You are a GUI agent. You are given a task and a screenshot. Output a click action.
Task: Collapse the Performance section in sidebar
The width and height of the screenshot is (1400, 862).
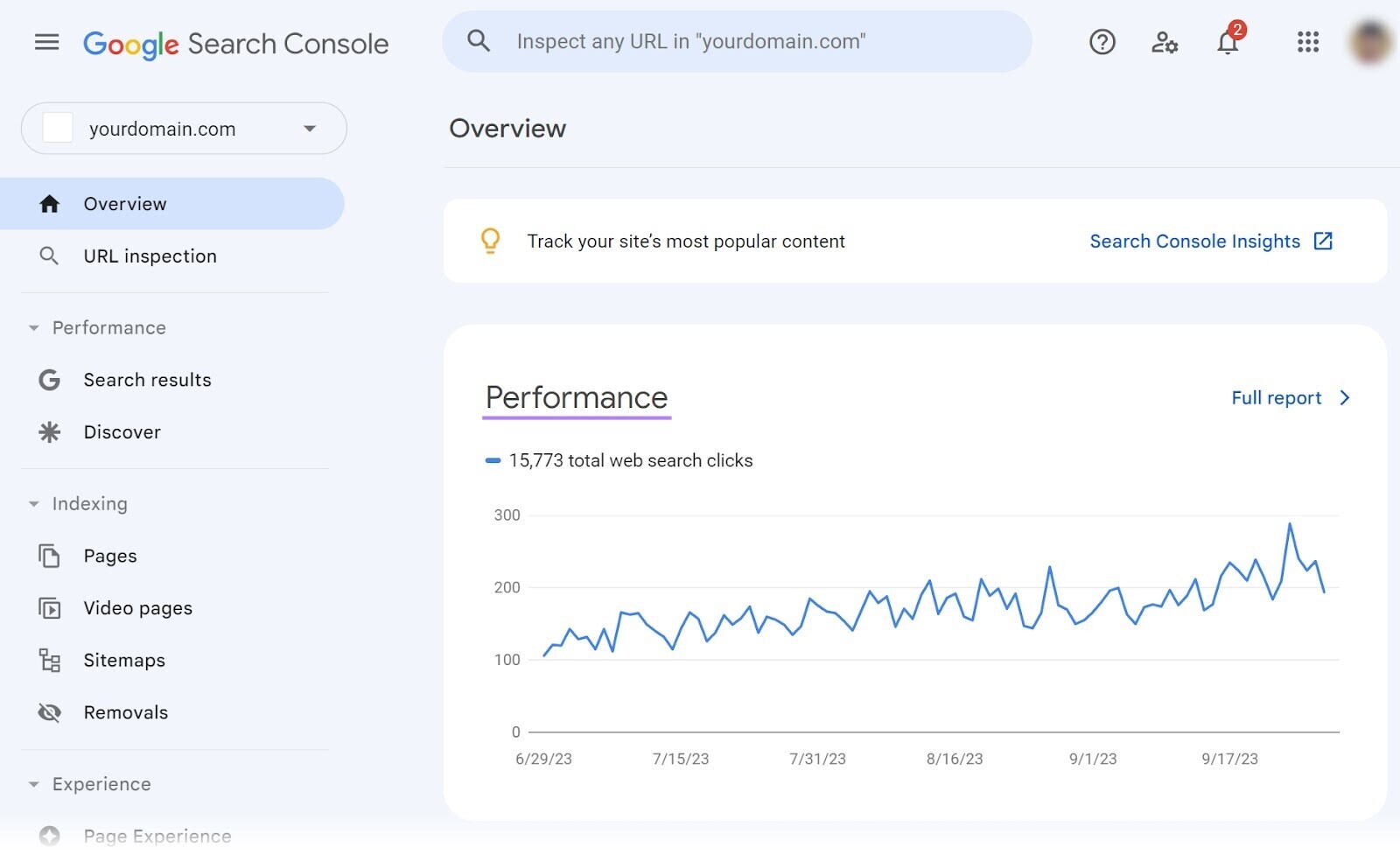coord(32,327)
